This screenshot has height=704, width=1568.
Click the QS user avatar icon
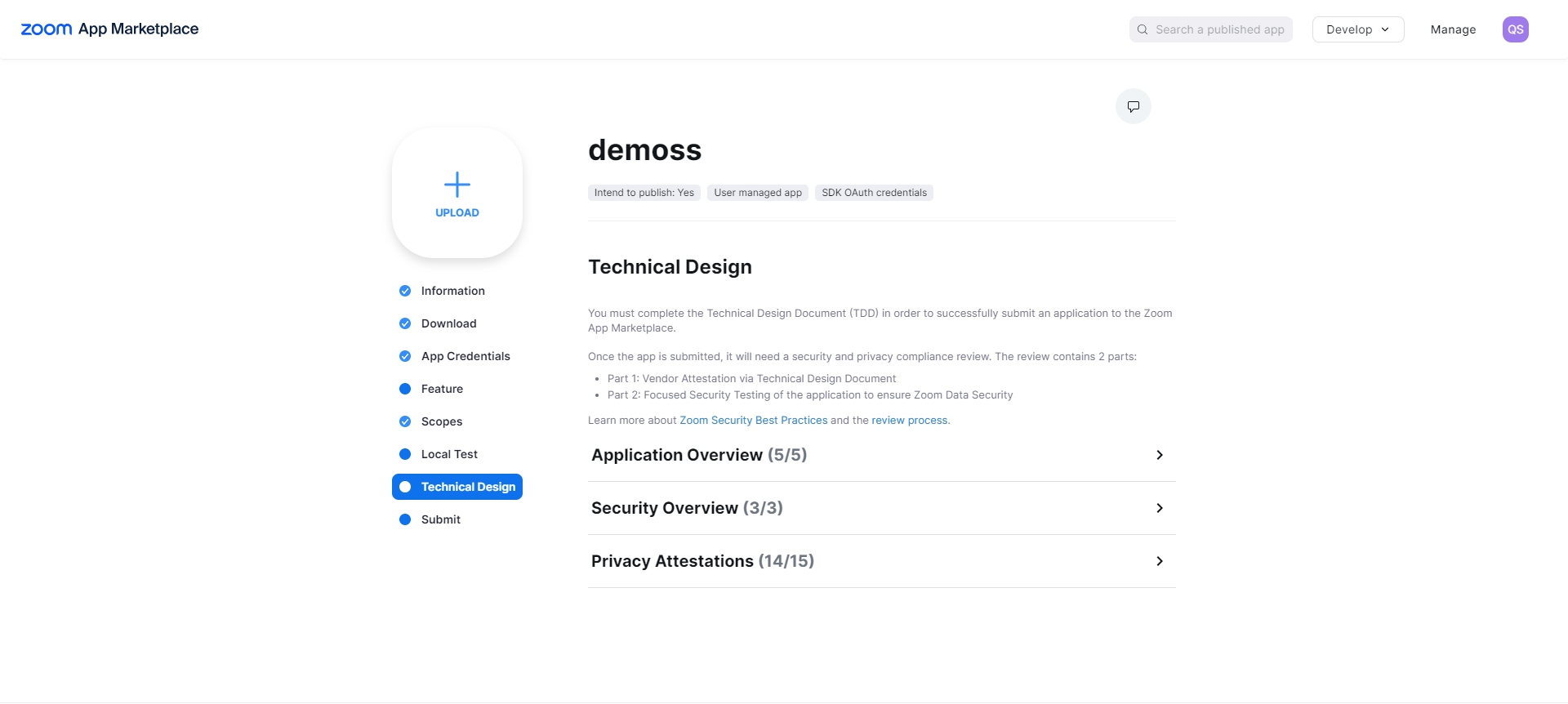tap(1515, 29)
